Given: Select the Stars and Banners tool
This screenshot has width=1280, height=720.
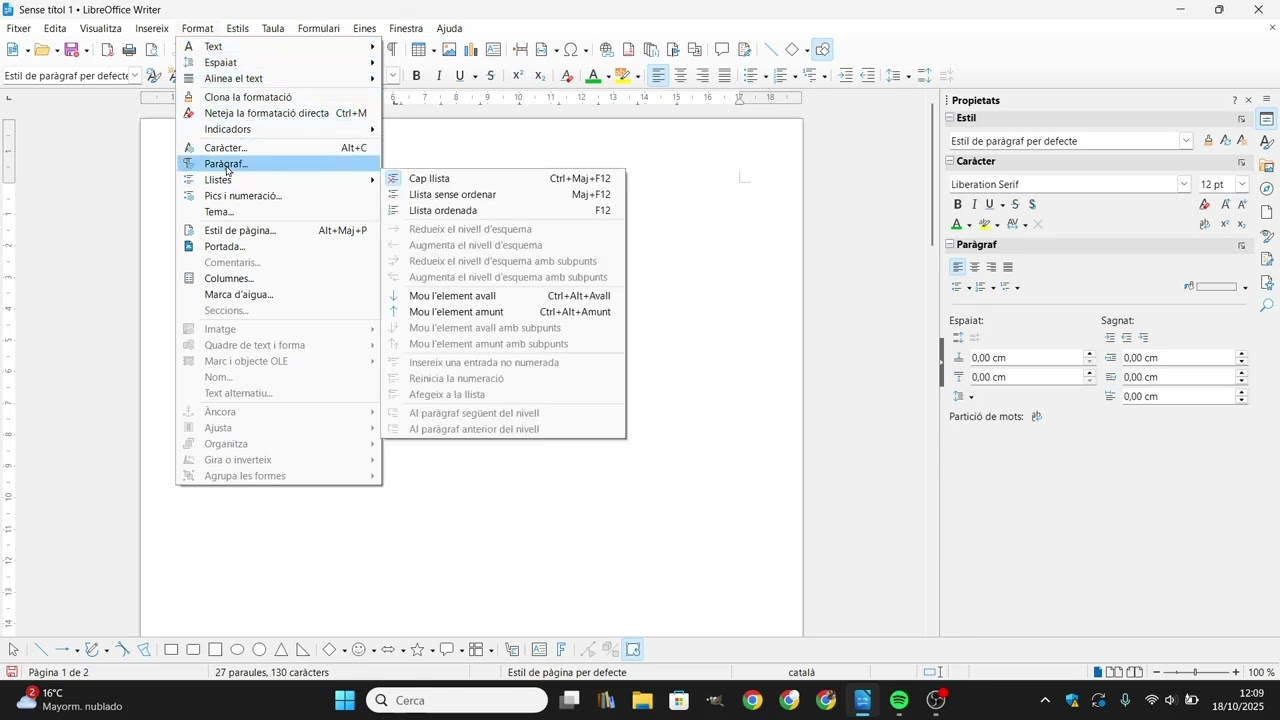Looking at the screenshot, I should tap(417, 650).
